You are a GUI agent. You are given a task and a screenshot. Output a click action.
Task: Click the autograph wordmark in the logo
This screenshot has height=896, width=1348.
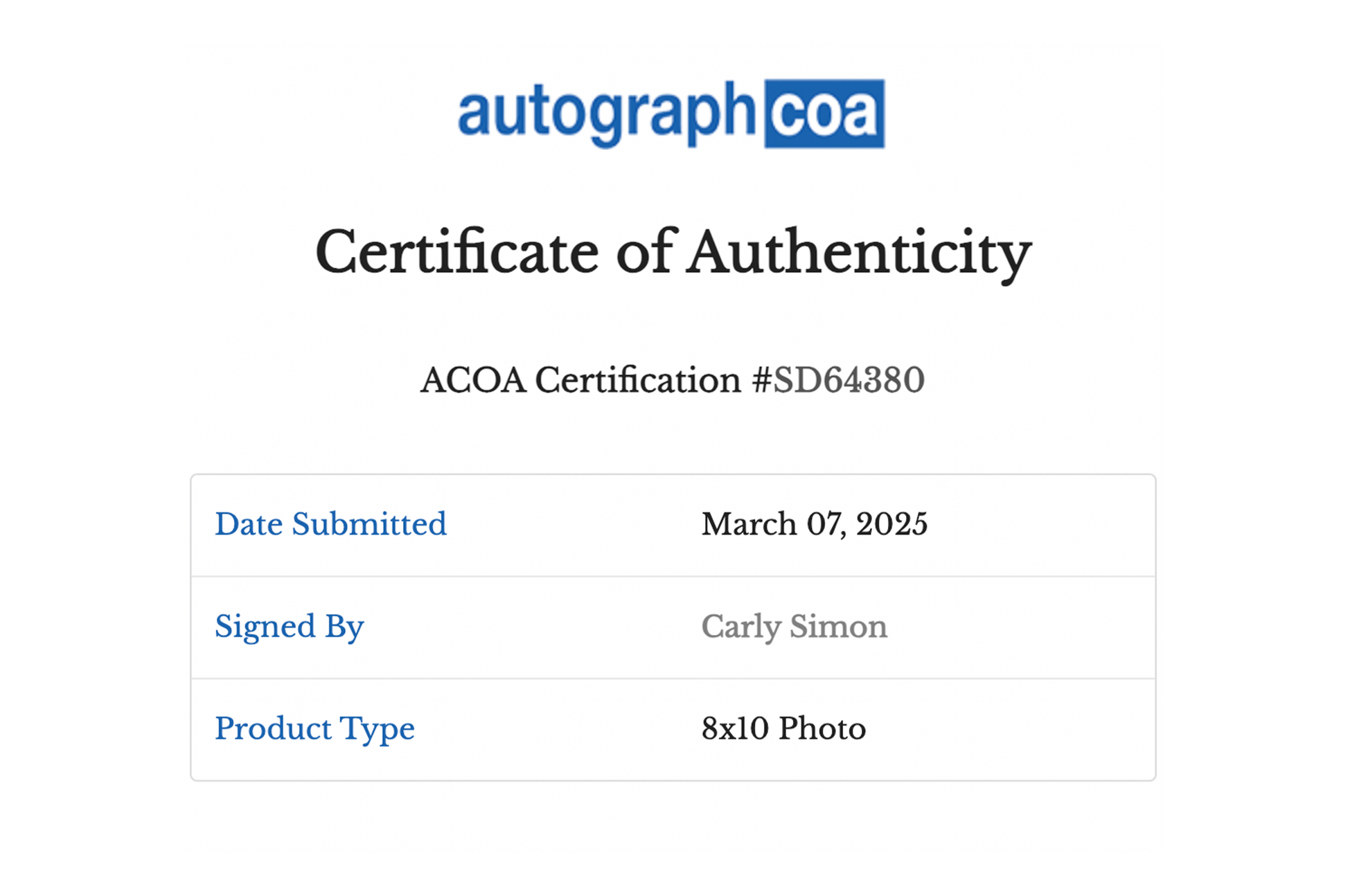tap(606, 113)
